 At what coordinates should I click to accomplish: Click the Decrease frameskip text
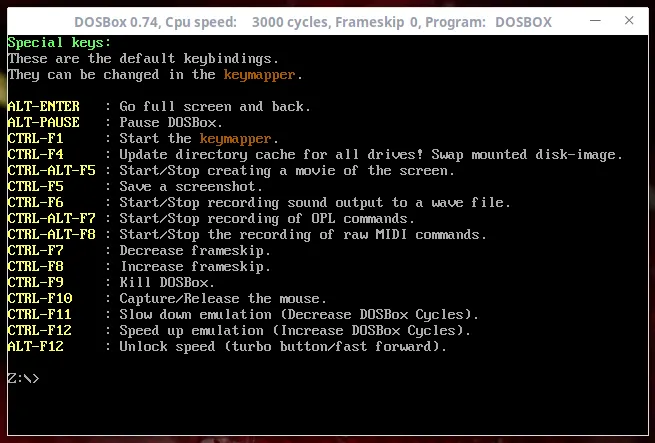click(x=195, y=250)
